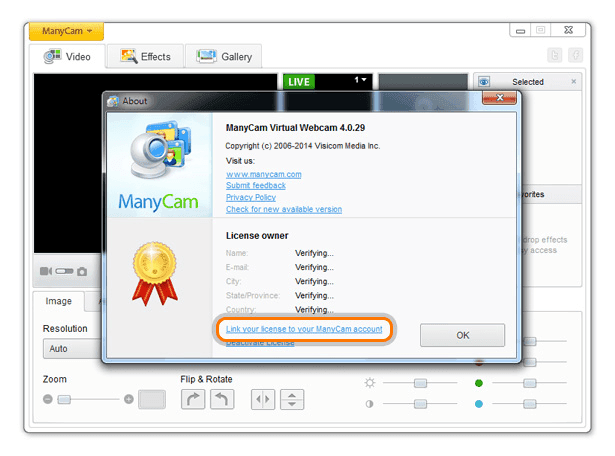This screenshot has height=456, width=615.
Task: Click the zoom preview box
Action: pos(152,400)
